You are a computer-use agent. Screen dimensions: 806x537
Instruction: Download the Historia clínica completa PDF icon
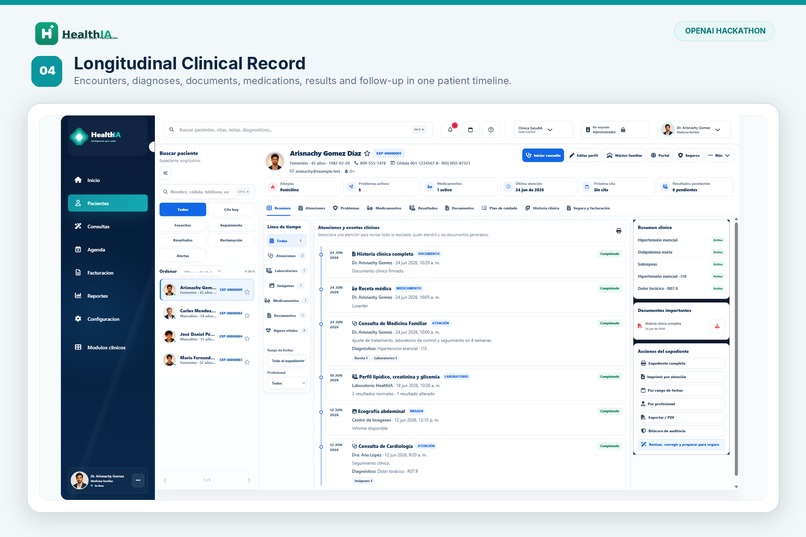(717, 326)
